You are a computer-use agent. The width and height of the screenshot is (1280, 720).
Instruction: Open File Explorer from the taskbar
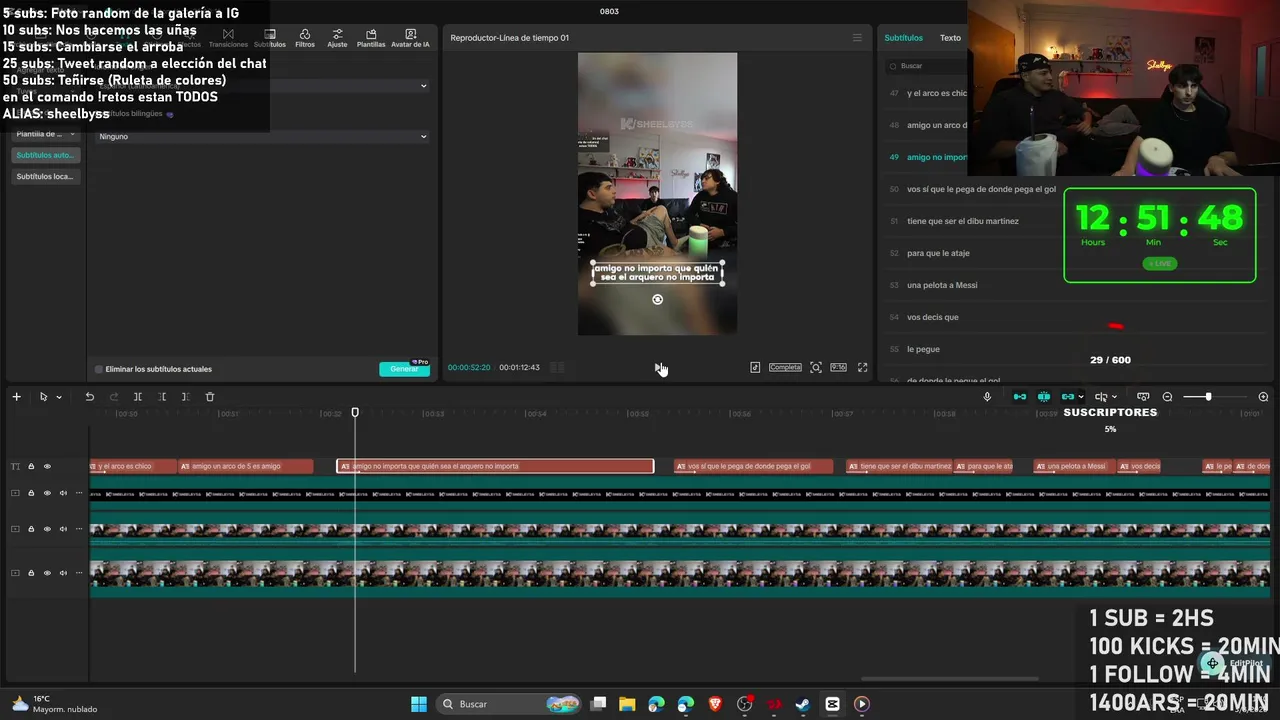[x=627, y=704]
